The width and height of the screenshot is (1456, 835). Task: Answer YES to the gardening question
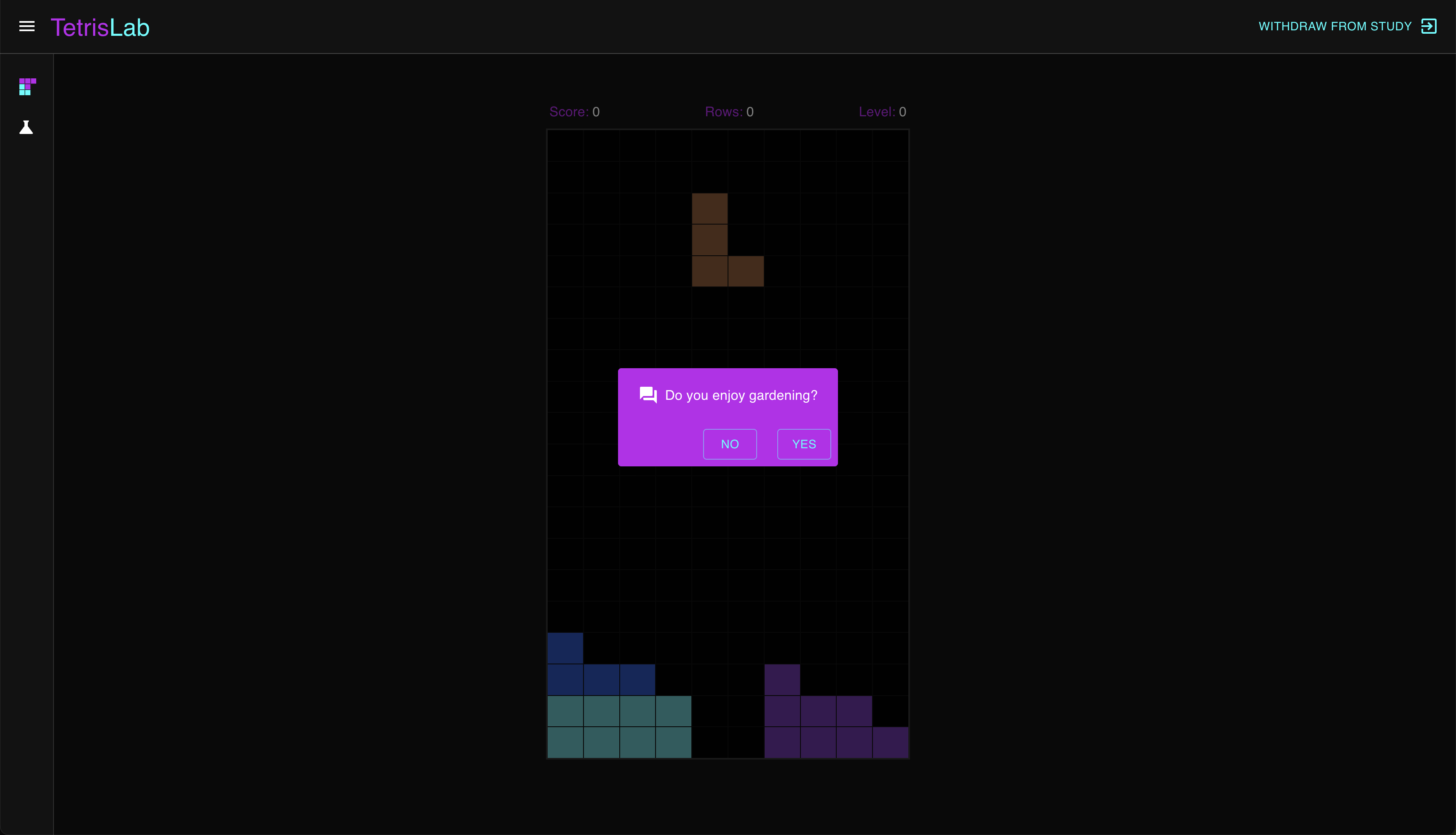click(803, 444)
